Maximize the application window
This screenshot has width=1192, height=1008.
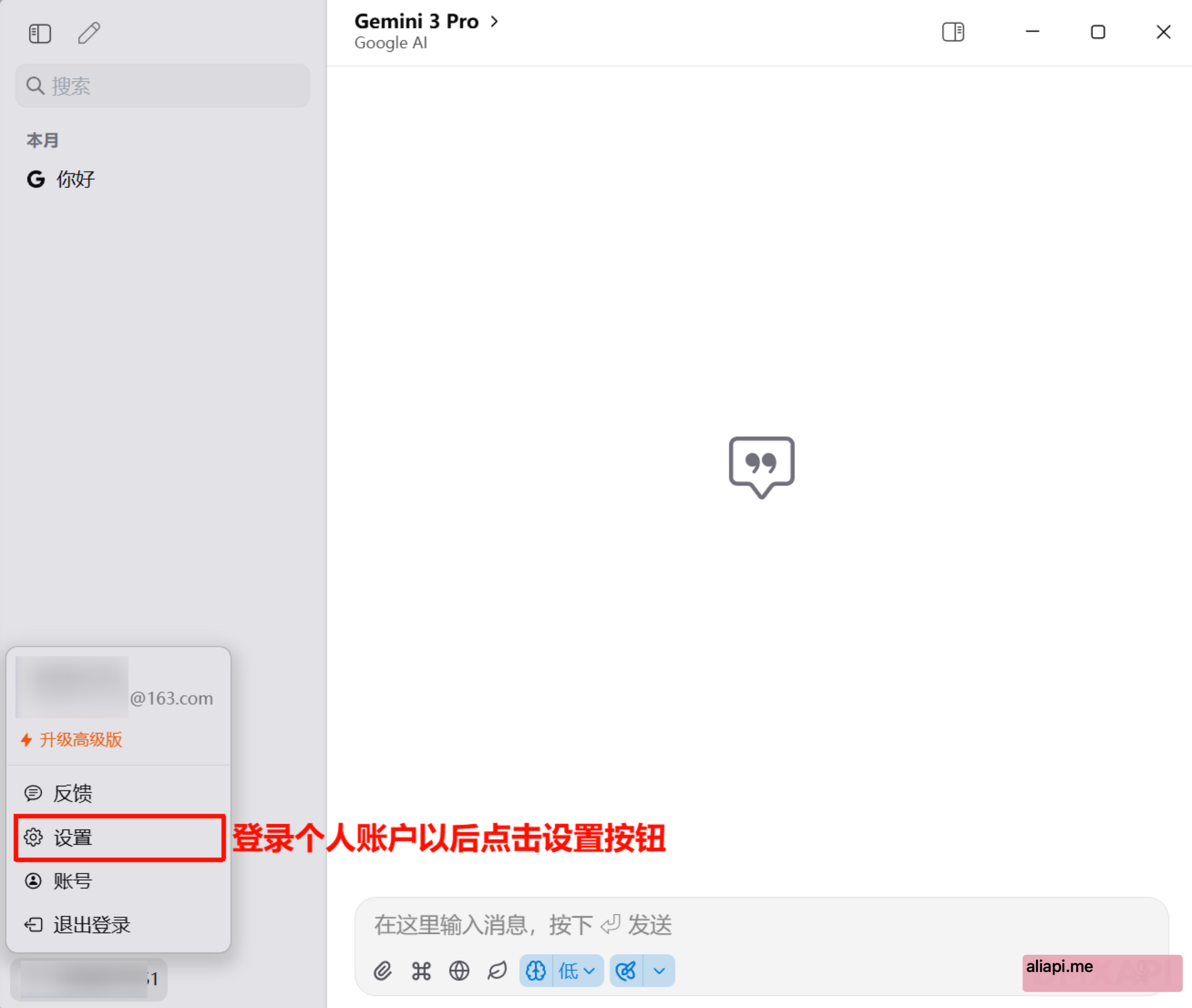click(x=1098, y=32)
